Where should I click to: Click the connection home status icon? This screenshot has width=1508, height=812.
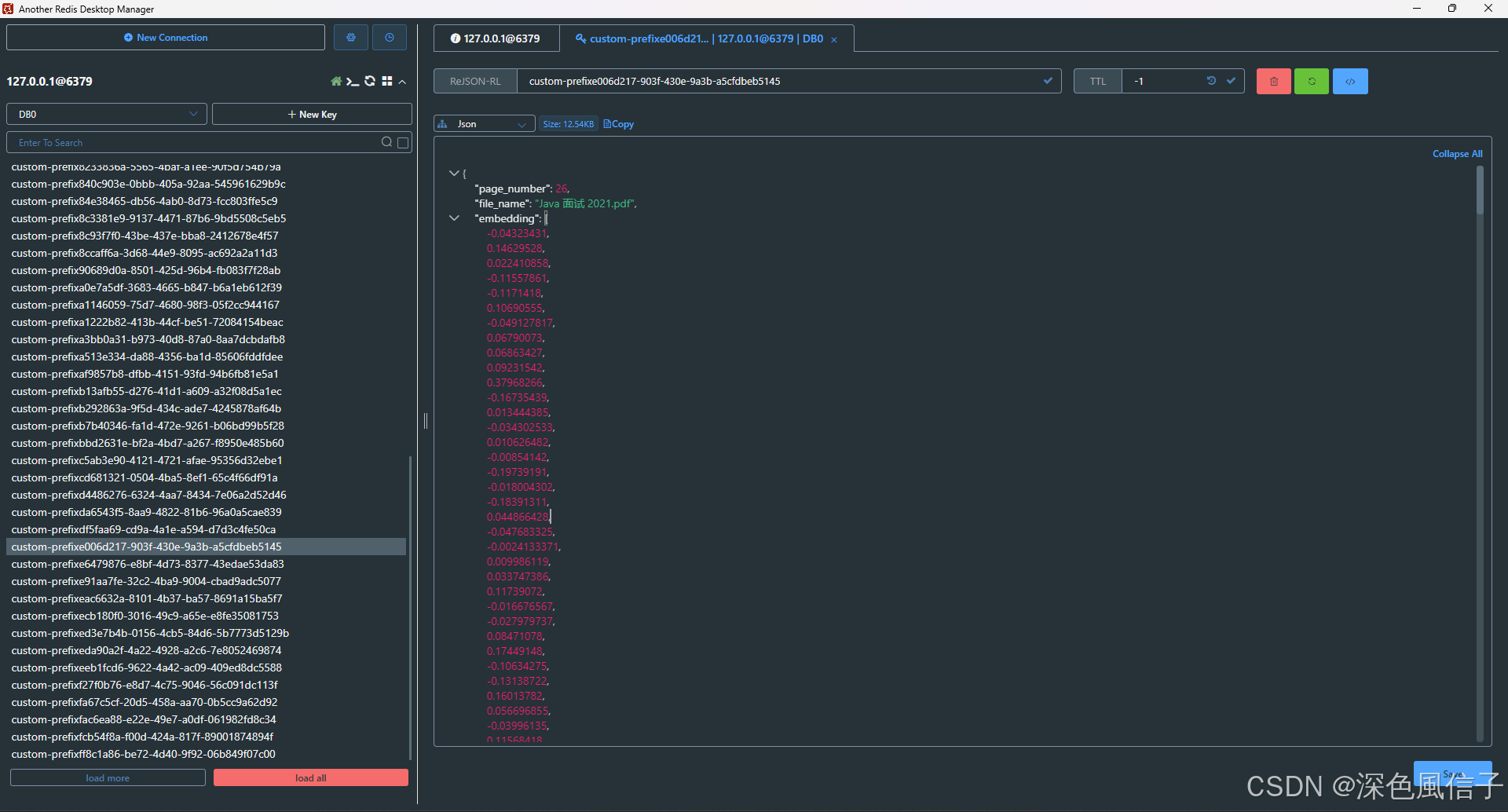[336, 82]
